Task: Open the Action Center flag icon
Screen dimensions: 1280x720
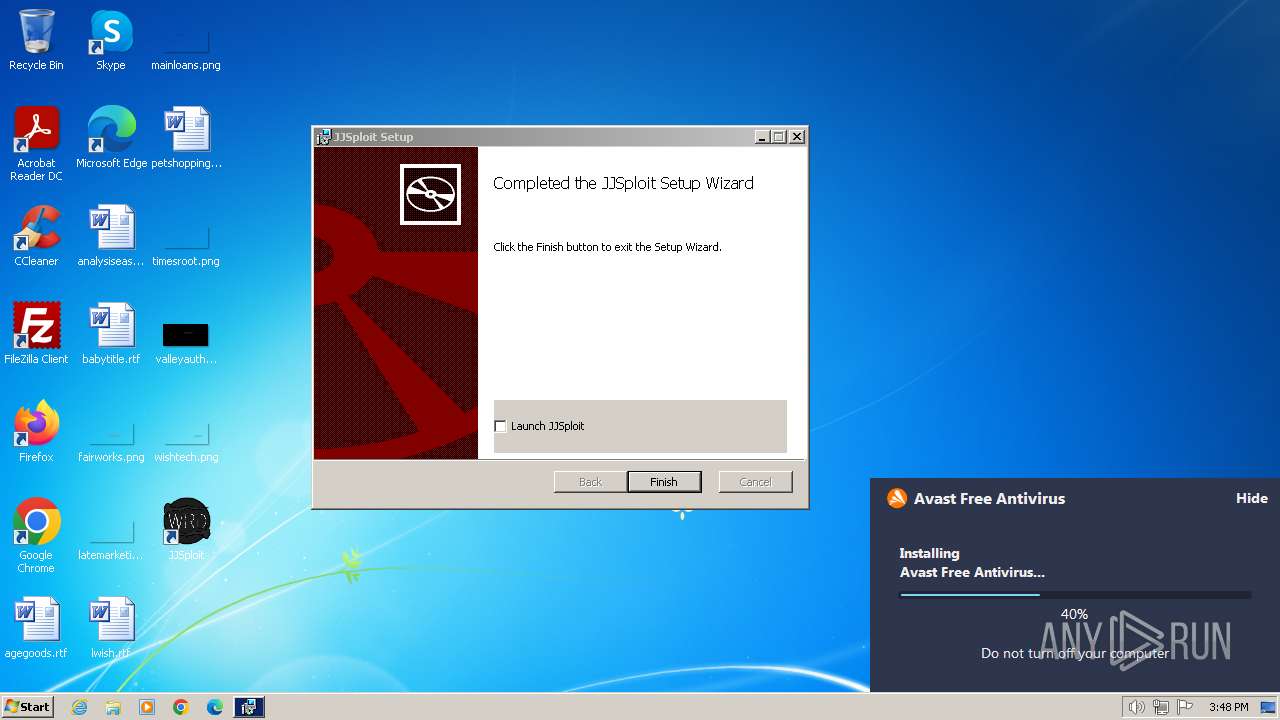Action: tap(1186, 707)
